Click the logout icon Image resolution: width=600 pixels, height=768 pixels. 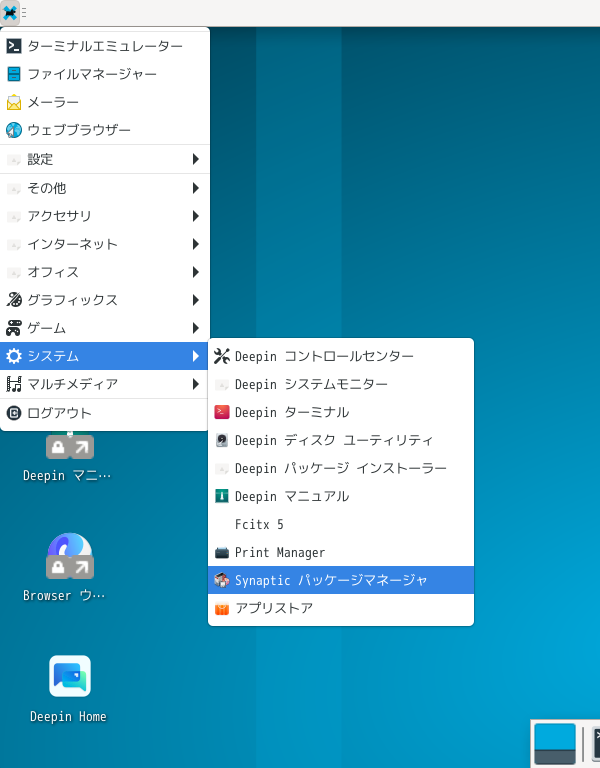click(x=14, y=413)
